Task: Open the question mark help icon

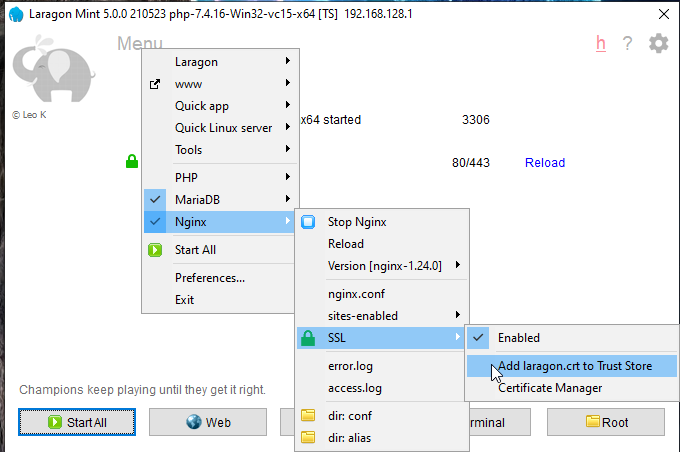Action: click(x=628, y=43)
